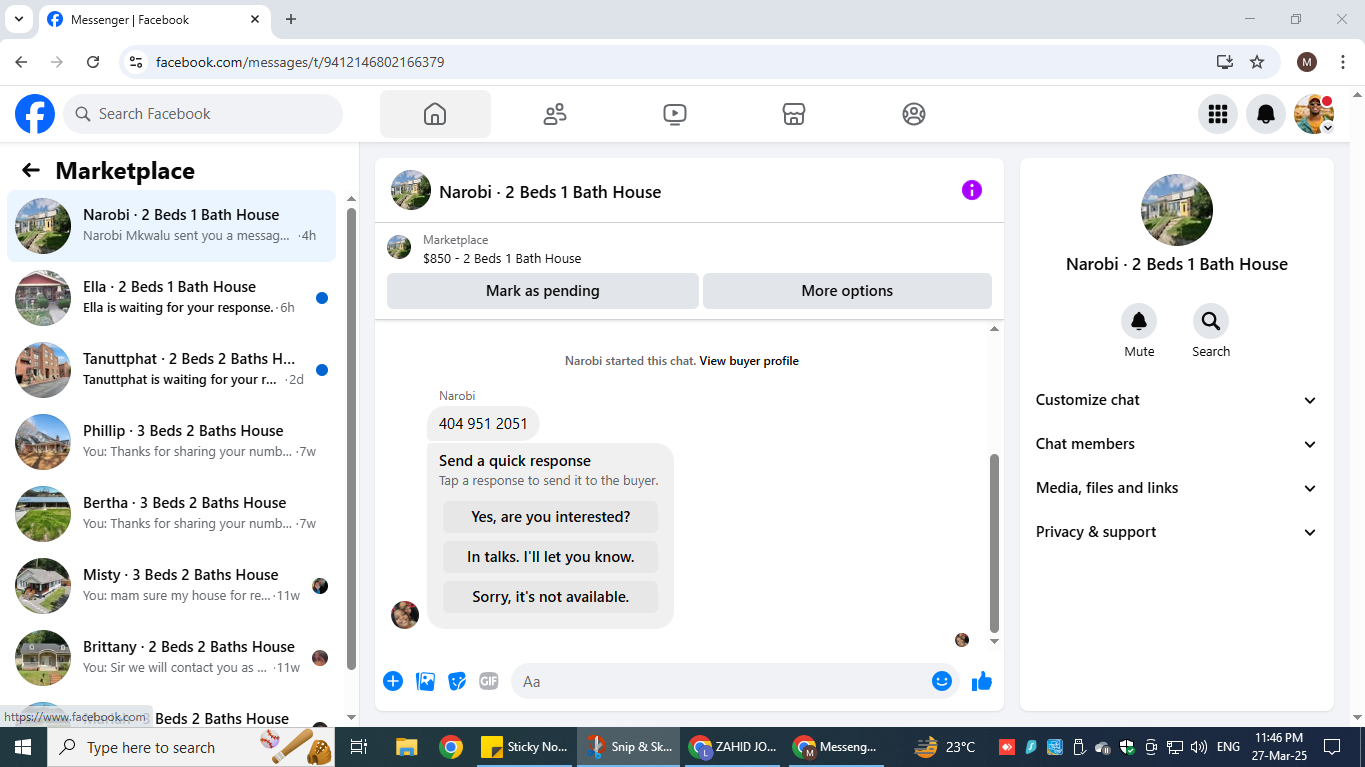Viewport: 1365px width, 767px height.
Task: Open the site information icon in address bar
Action: coord(137,62)
